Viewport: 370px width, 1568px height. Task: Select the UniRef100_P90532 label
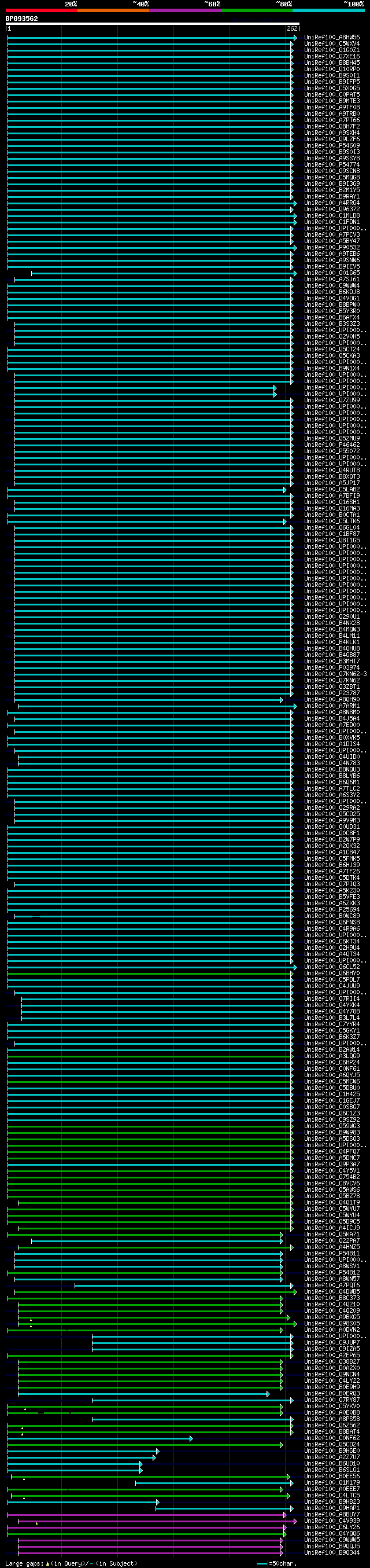click(x=332, y=247)
